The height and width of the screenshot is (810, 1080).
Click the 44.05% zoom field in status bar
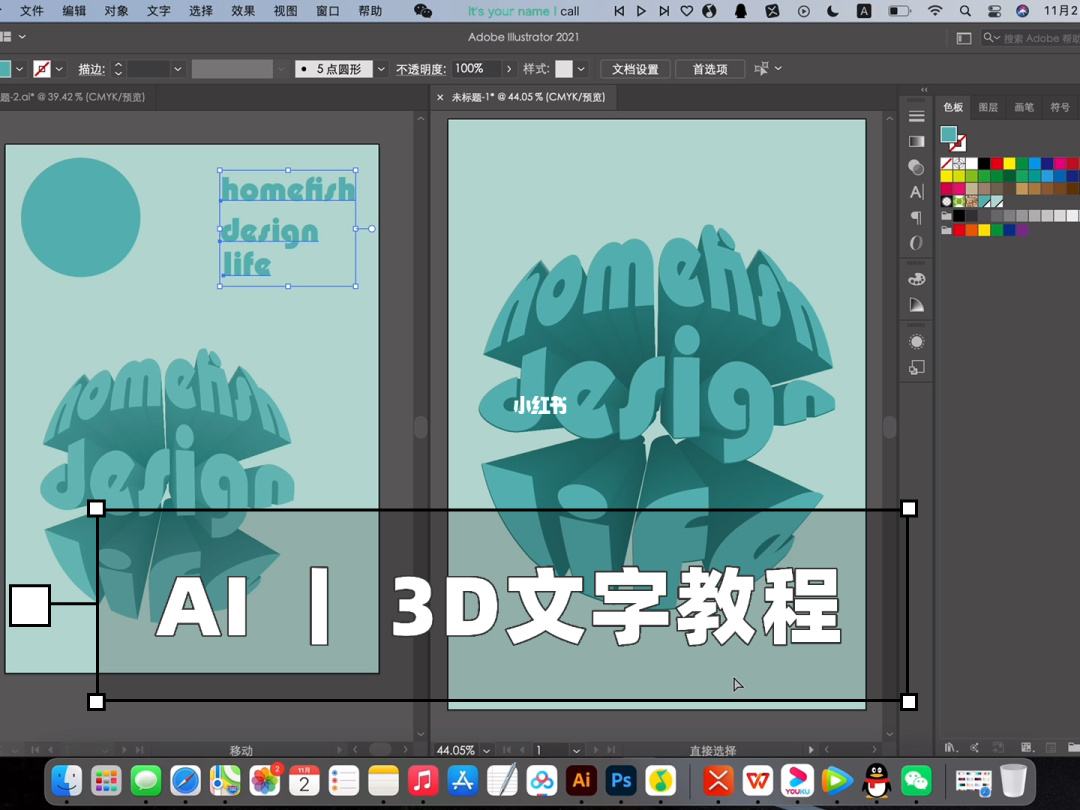coord(455,750)
